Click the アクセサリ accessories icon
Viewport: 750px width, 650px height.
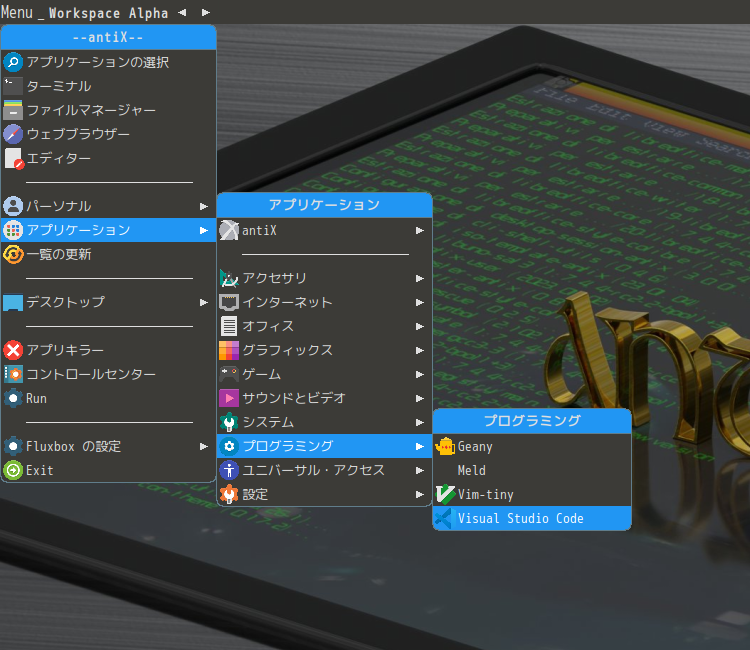[229, 278]
